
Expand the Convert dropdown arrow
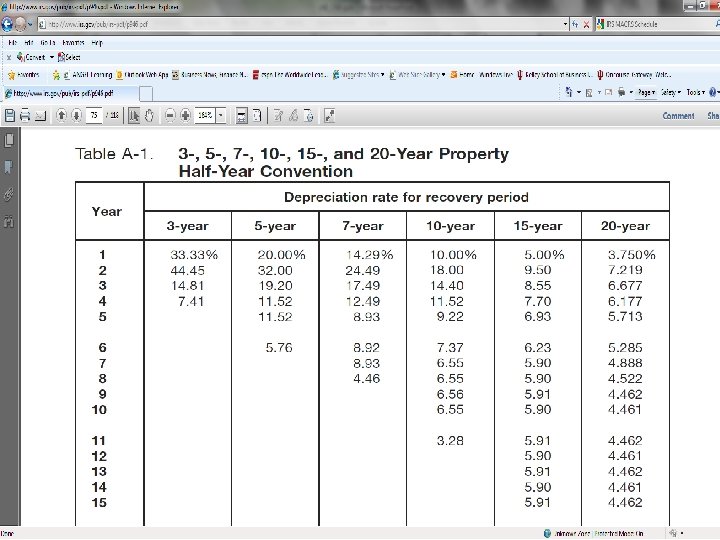coord(51,57)
